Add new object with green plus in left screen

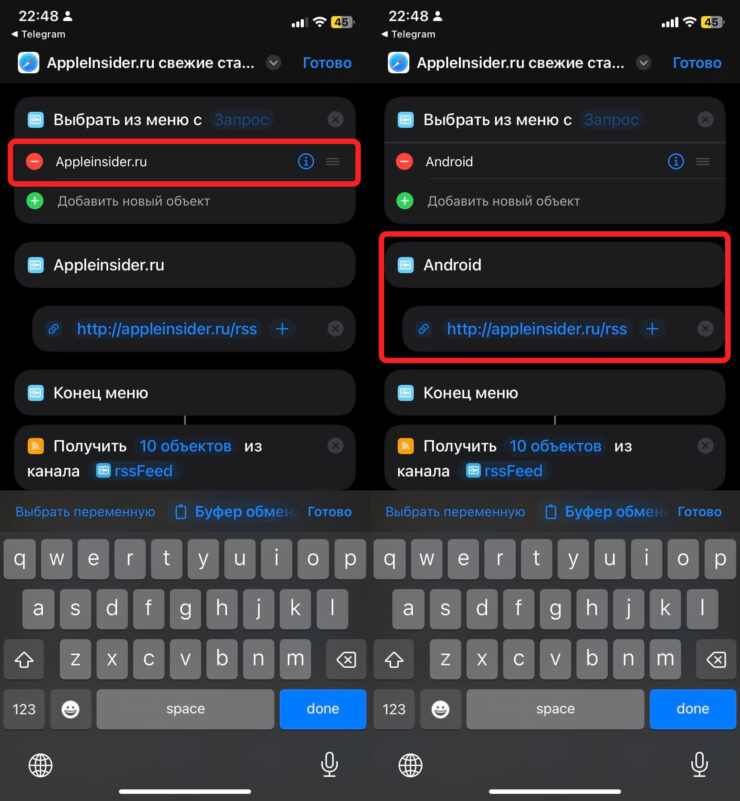click(35, 201)
